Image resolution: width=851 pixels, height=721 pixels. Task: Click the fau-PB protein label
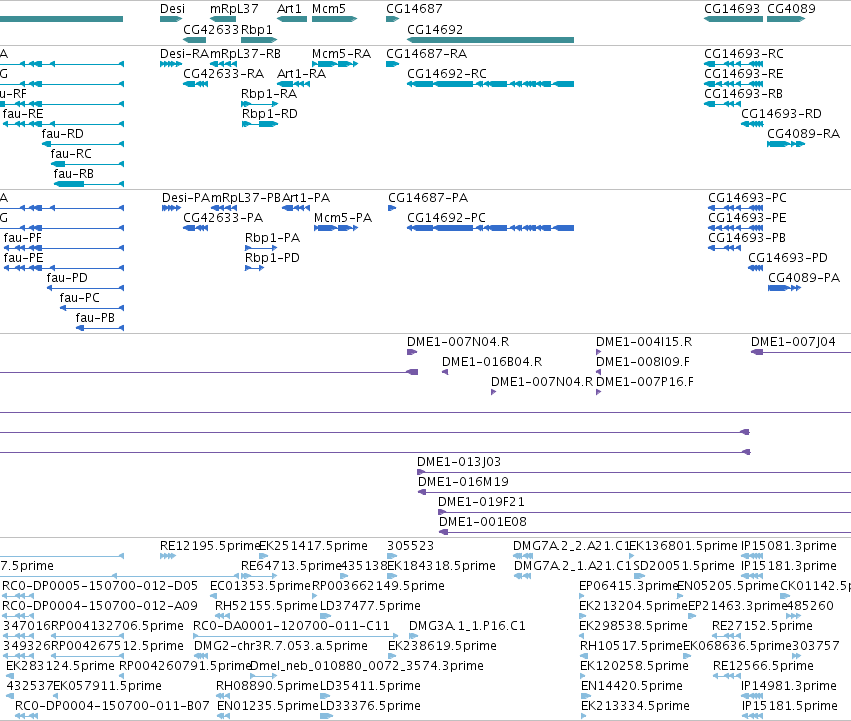point(95,318)
